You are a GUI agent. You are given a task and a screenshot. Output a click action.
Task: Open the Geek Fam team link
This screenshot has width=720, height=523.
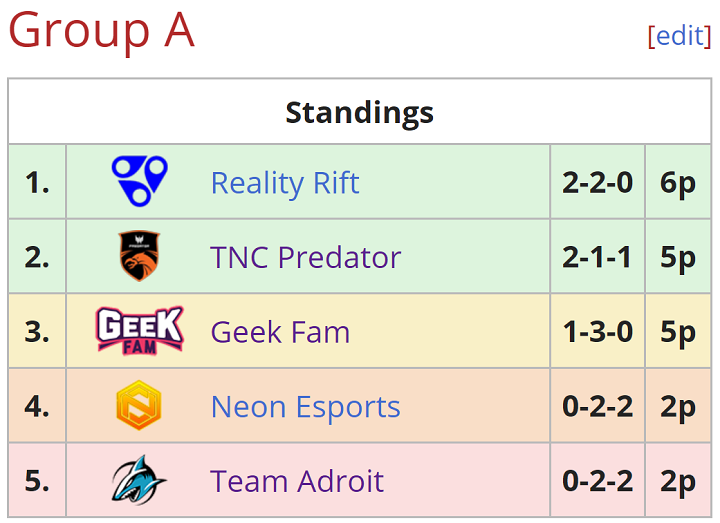click(x=280, y=332)
